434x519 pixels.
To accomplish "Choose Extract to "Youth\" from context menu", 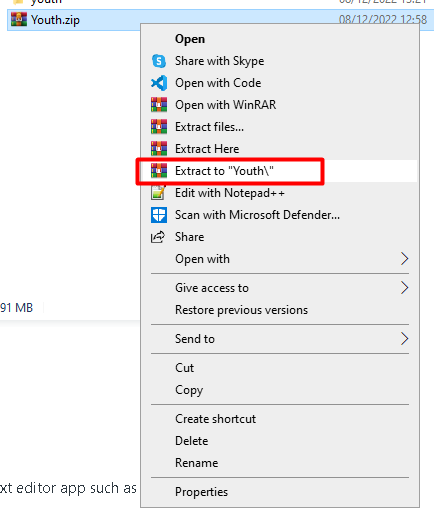I will 279,171.
